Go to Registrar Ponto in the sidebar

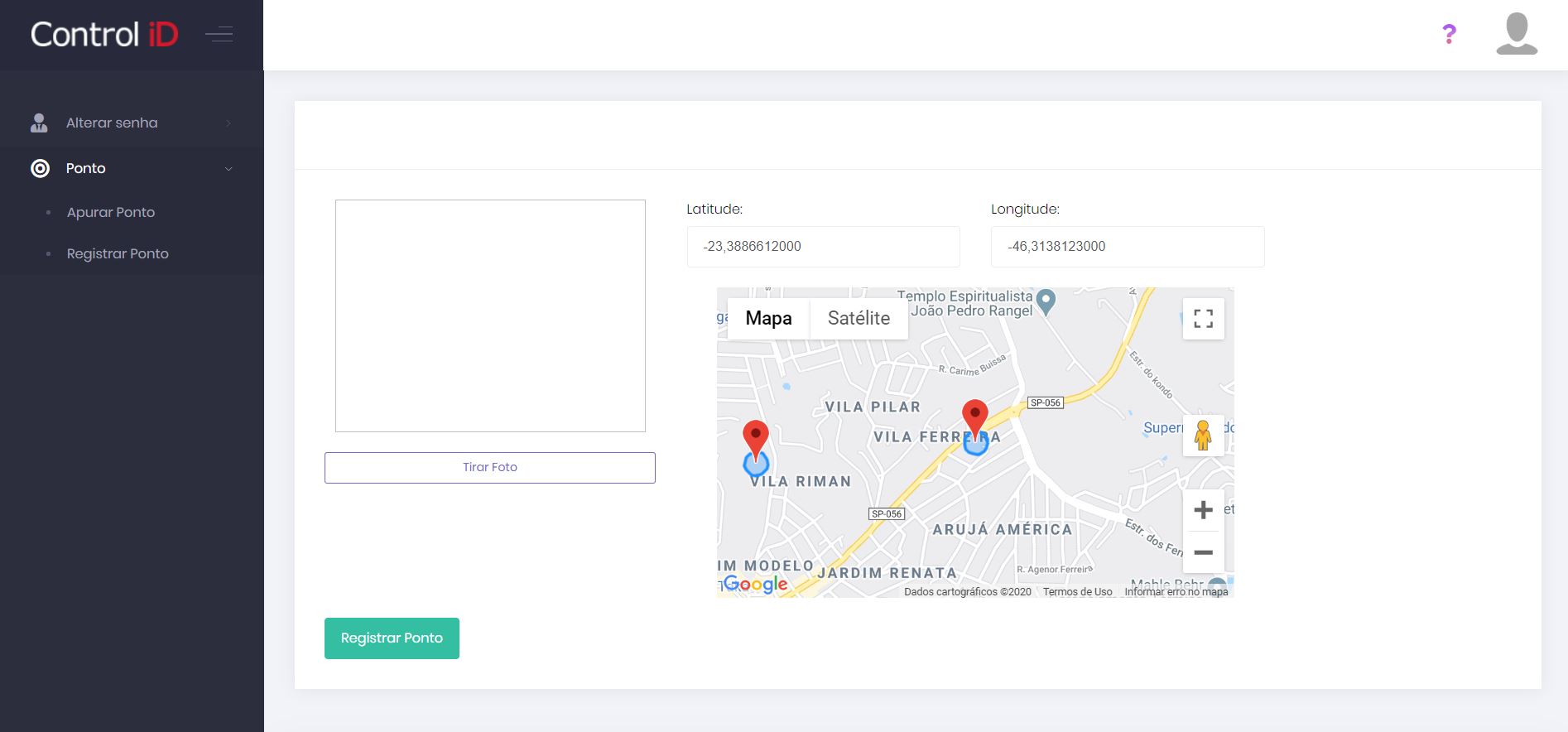click(x=118, y=253)
